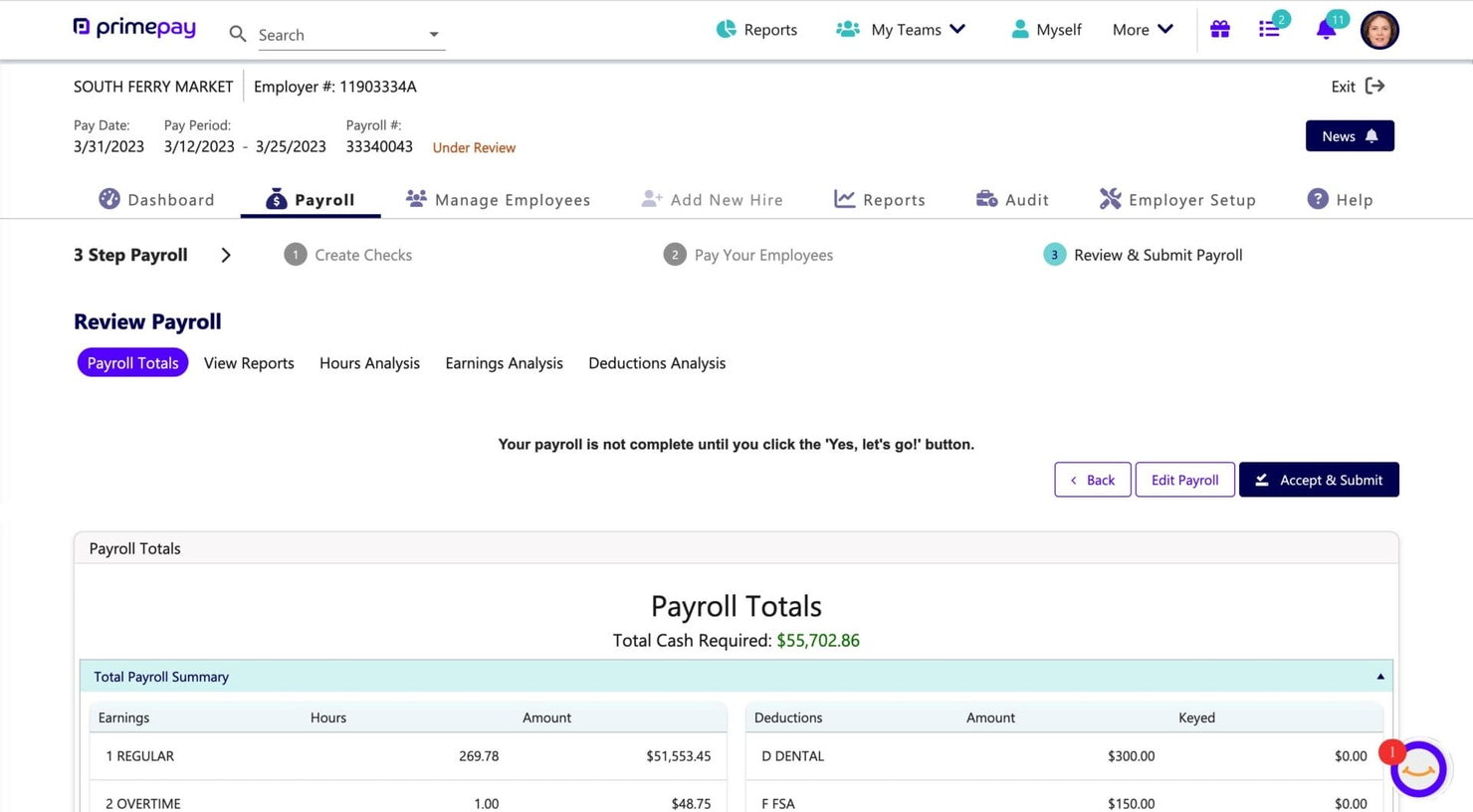Collapse the Total Payroll Summary section

coord(1379,677)
